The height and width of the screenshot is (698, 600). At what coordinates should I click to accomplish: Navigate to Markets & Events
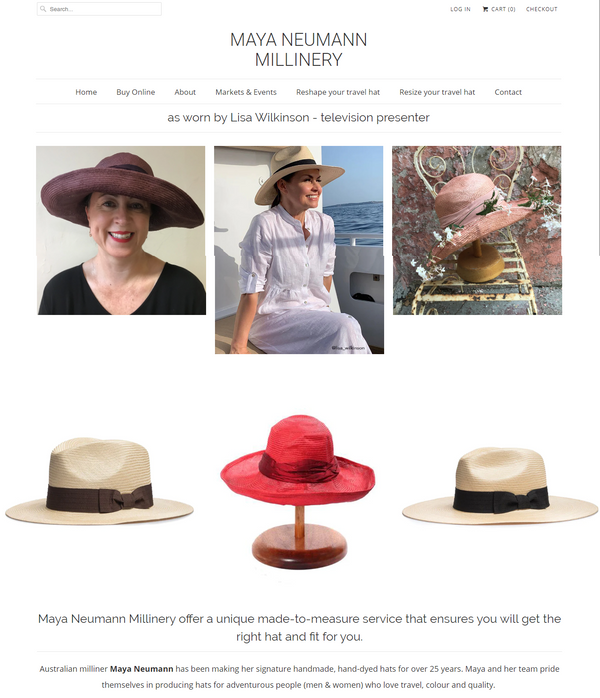[x=246, y=92]
